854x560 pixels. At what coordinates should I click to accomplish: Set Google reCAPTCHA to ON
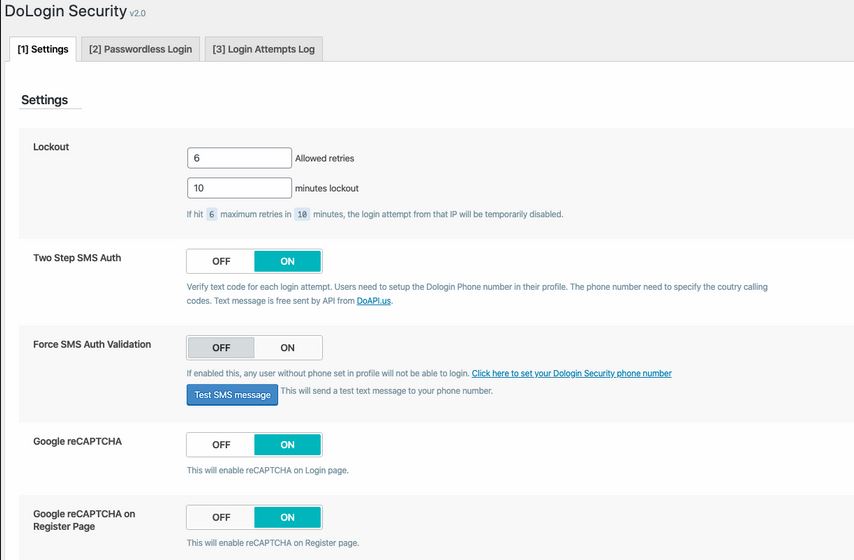(x=288, y=445)
